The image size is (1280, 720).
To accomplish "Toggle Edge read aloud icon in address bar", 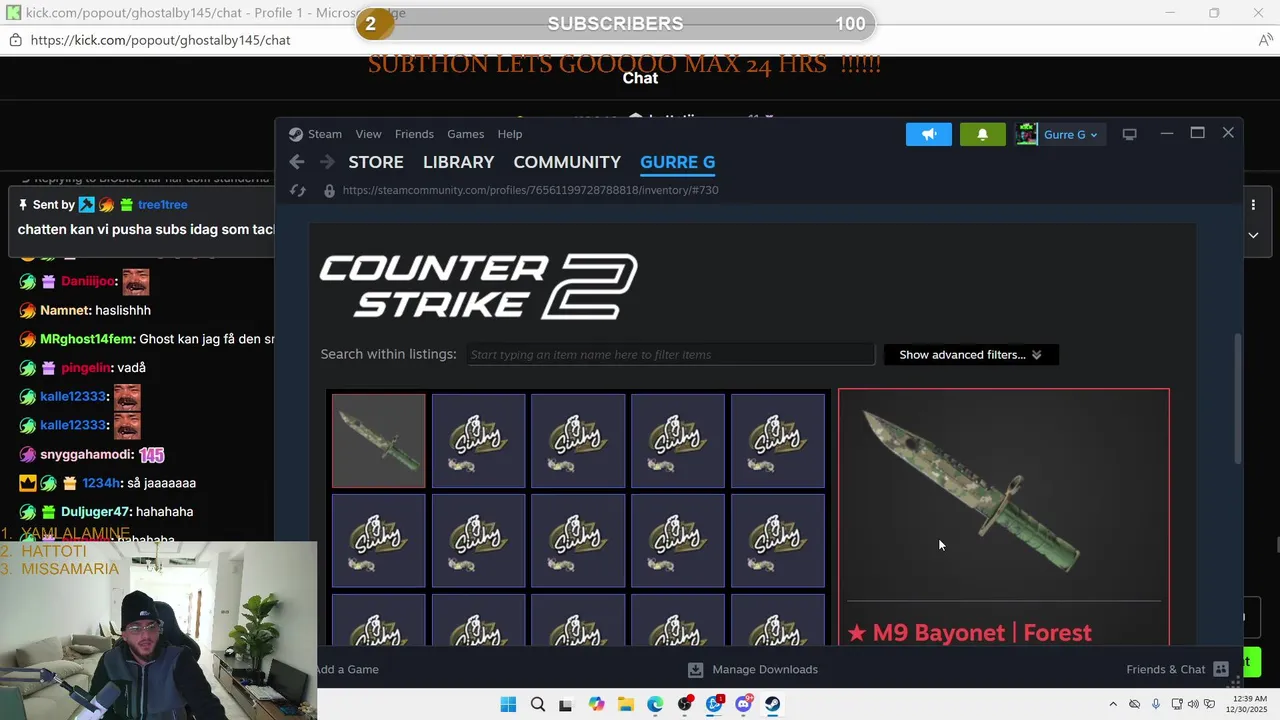I will (1265, 40).
